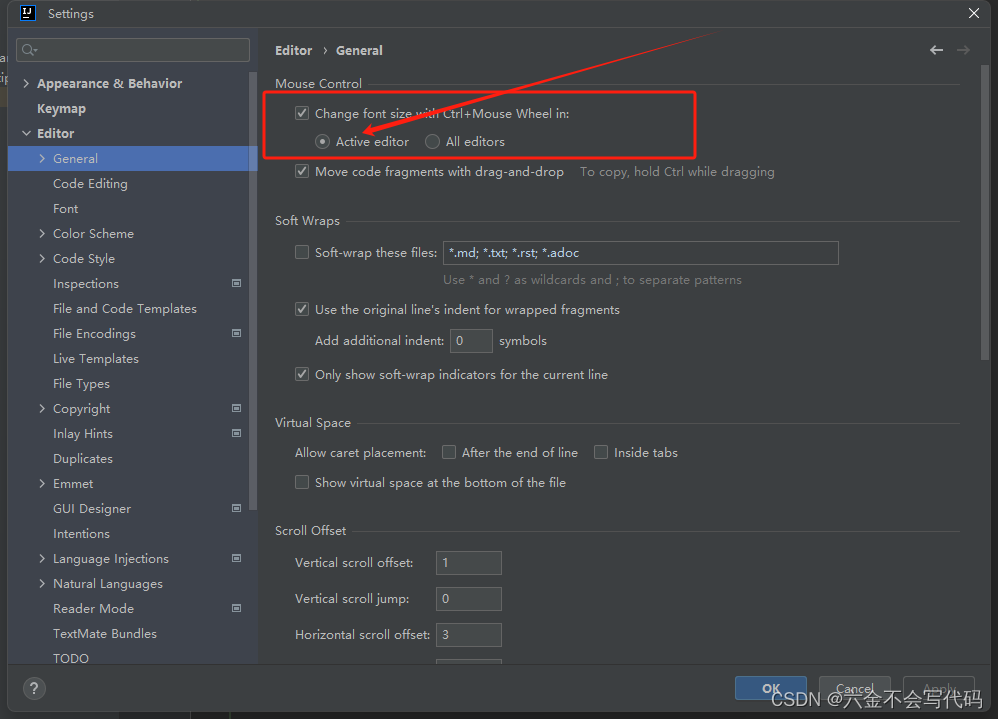998x719 pixels.
Task: Click the indicator icon beside Language Injections
Action: coord(236,558)
